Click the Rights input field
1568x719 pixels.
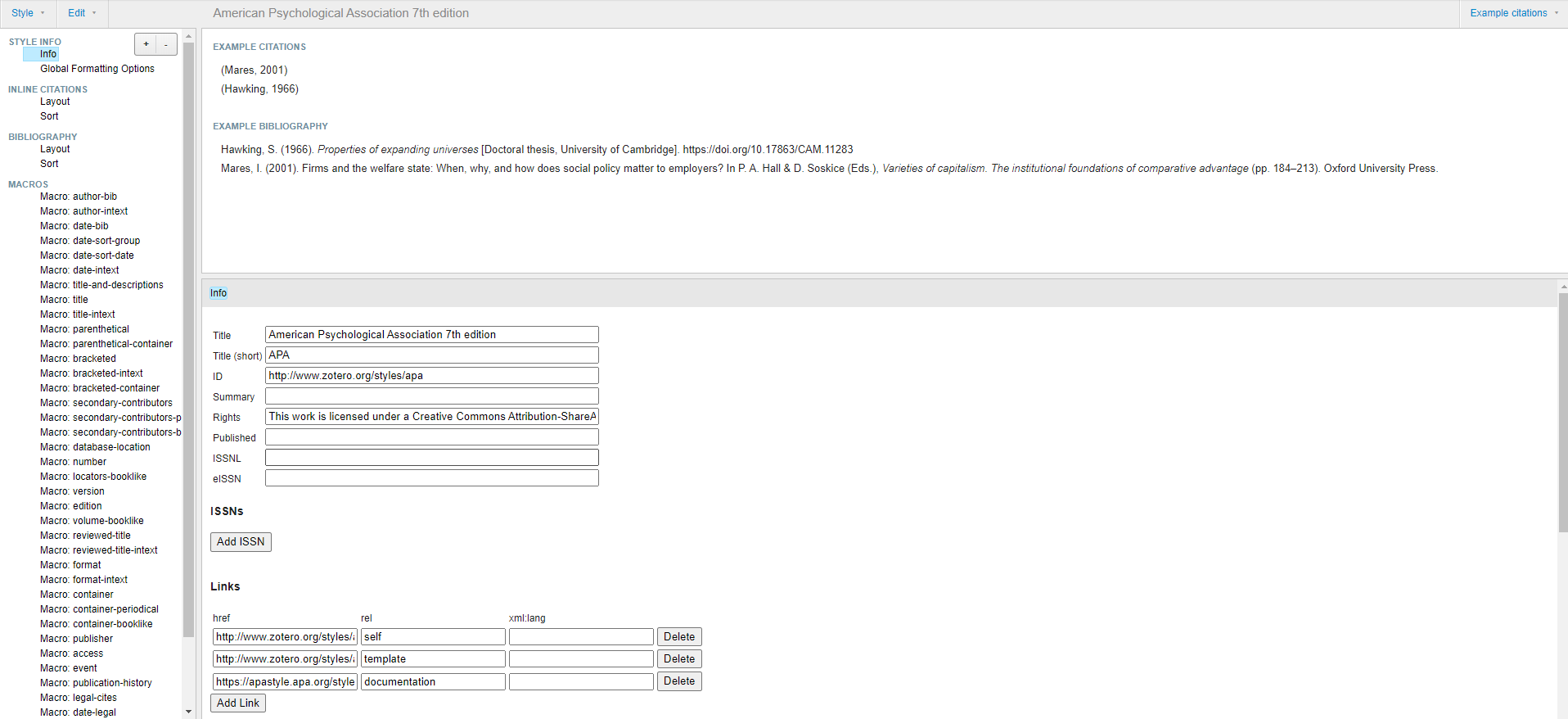[432, 417]
